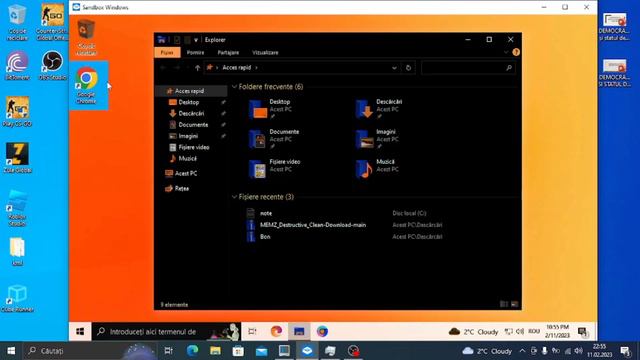This screenshot has height=360, width=640.
Task: Open host Recycle Bin desktop icon
Action: (17, 22)
